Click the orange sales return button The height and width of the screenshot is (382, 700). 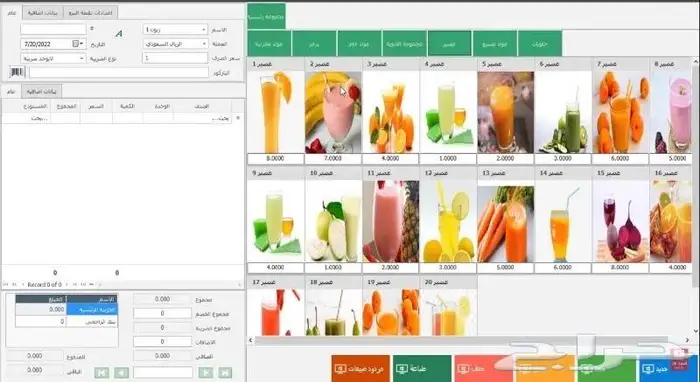point(361,369)
